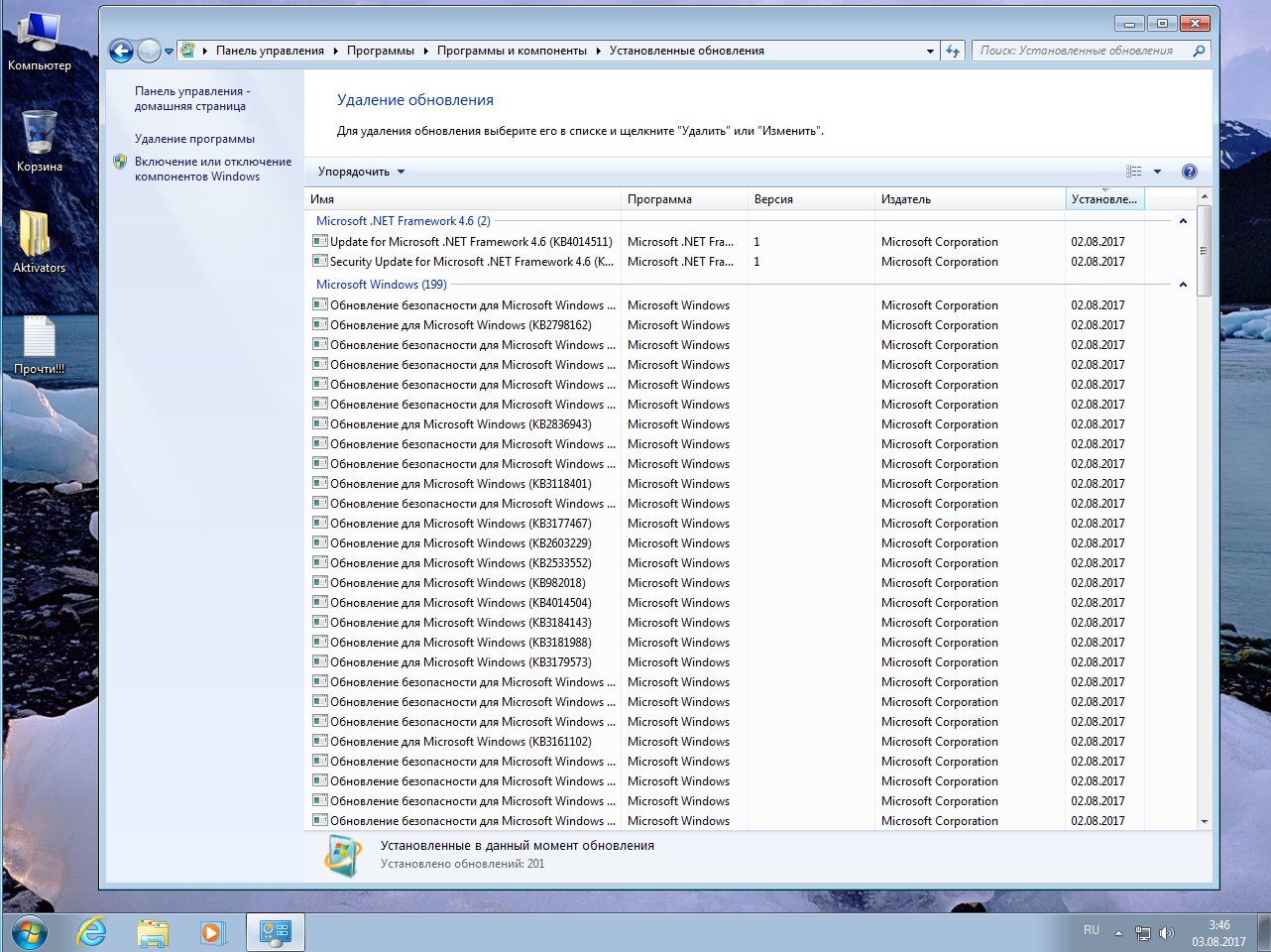
Task: Open Windows Media Player from taskbar
Action: tap(212, 933)
